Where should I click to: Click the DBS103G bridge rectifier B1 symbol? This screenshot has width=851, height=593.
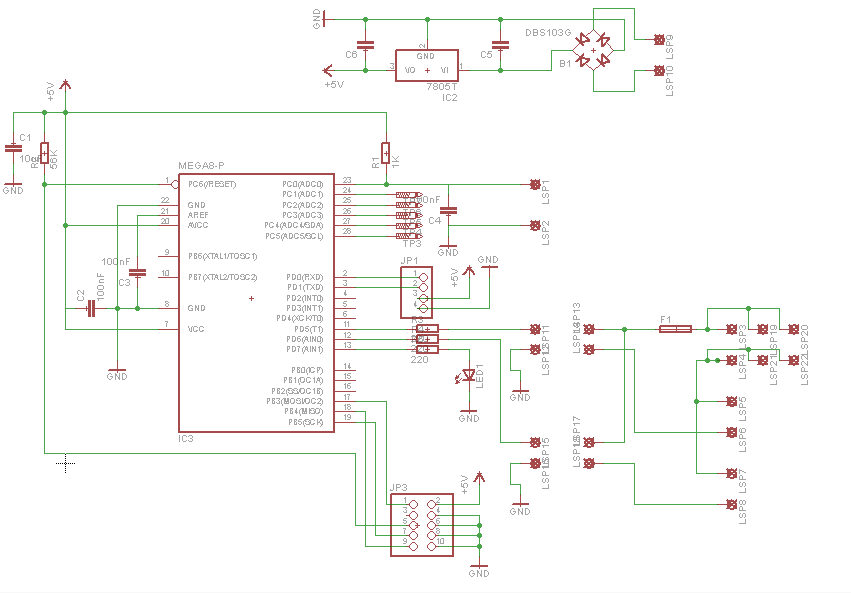593,50
